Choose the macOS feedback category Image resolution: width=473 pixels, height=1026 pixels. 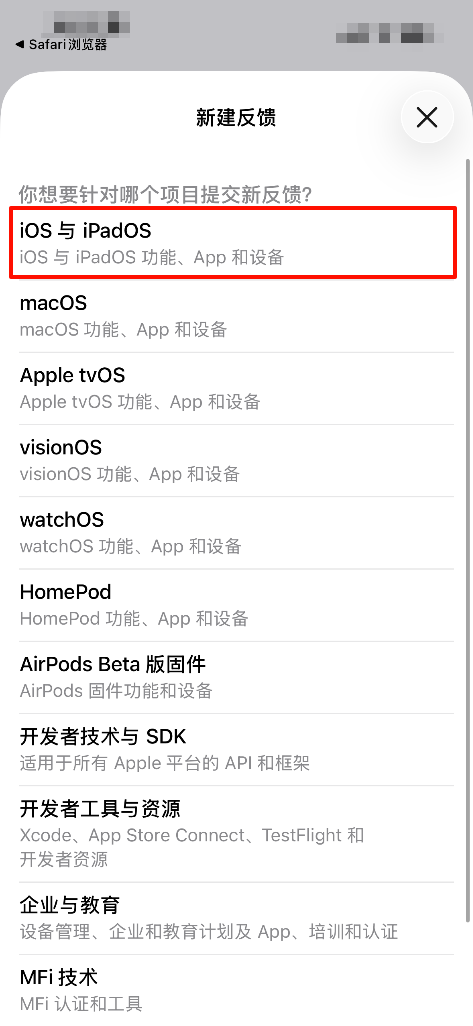pyautogui.click(x=236, y=316)
